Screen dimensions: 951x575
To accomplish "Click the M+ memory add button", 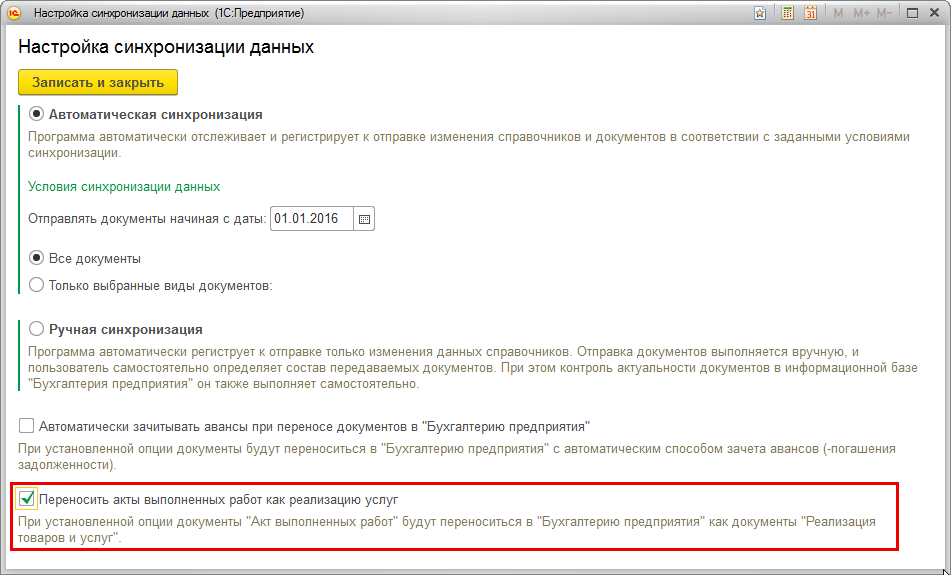I will pos(861,13).
